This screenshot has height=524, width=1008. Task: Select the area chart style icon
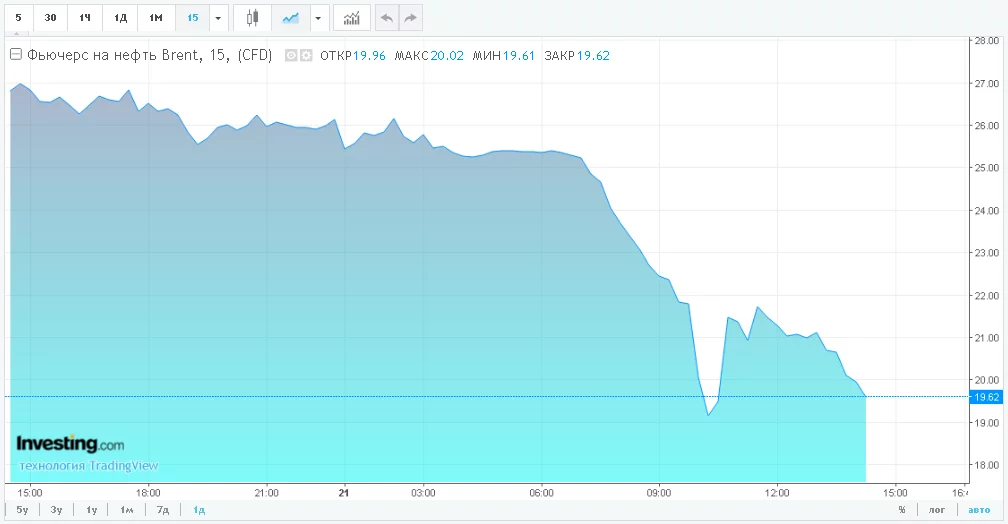point(291,17)
